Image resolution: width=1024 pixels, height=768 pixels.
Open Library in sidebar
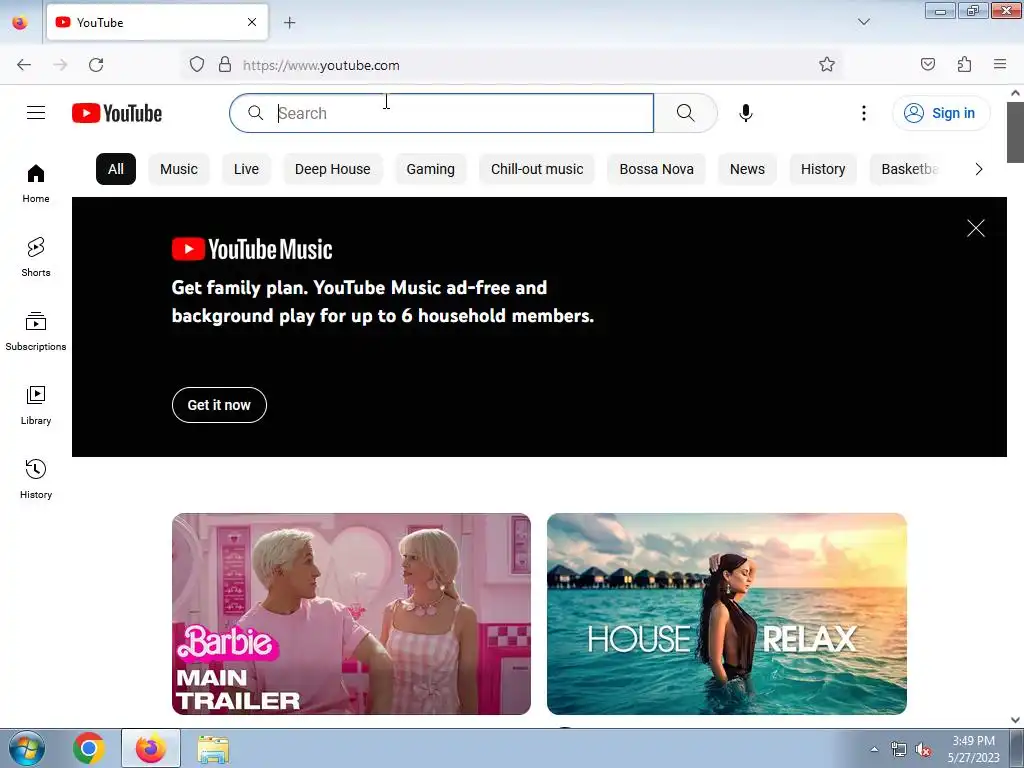pos(36,406)
